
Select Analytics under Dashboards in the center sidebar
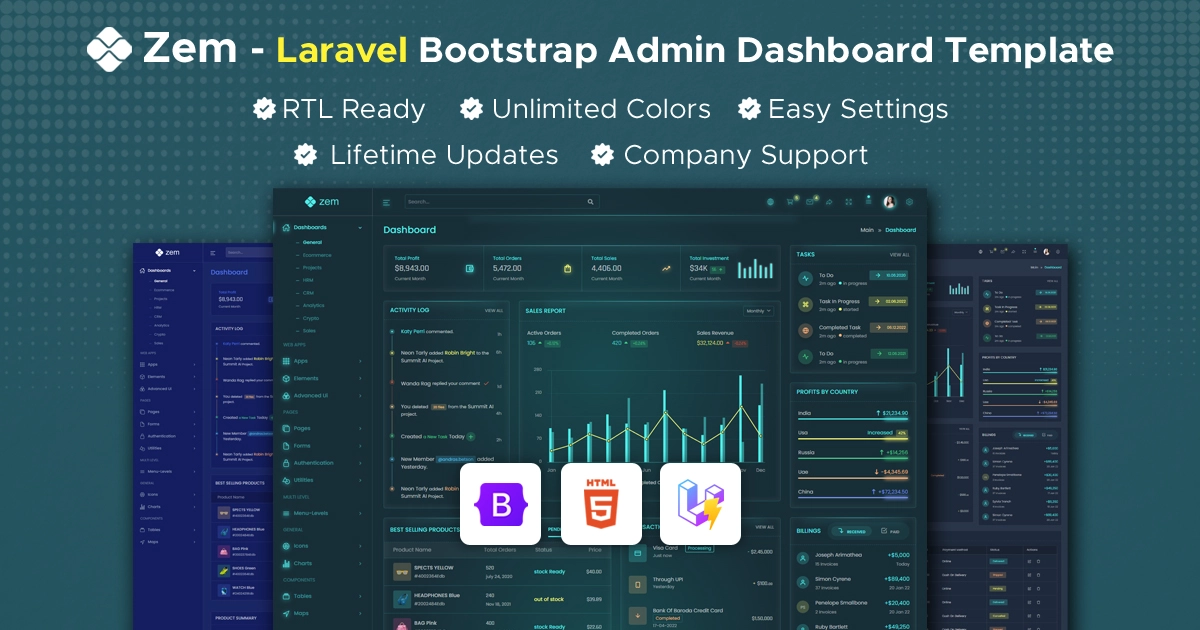click(314, 305)
